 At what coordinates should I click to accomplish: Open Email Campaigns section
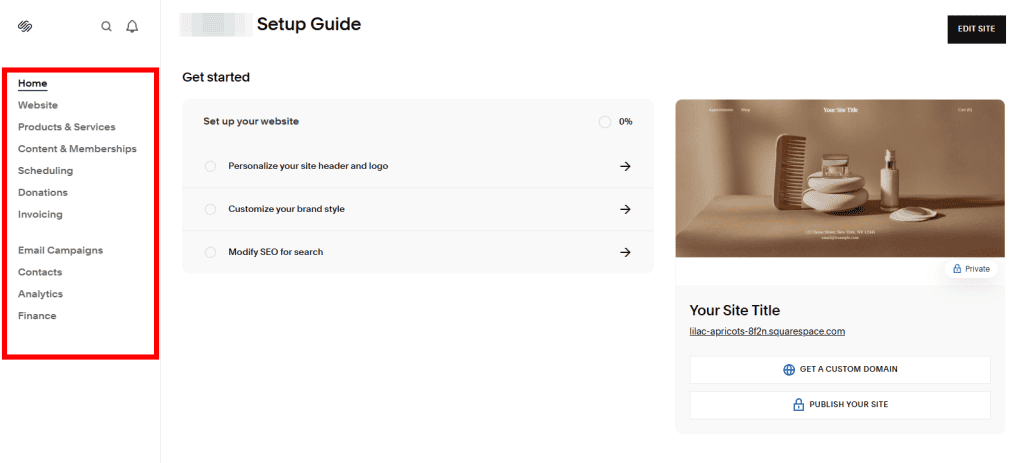[x=60, y=250]
